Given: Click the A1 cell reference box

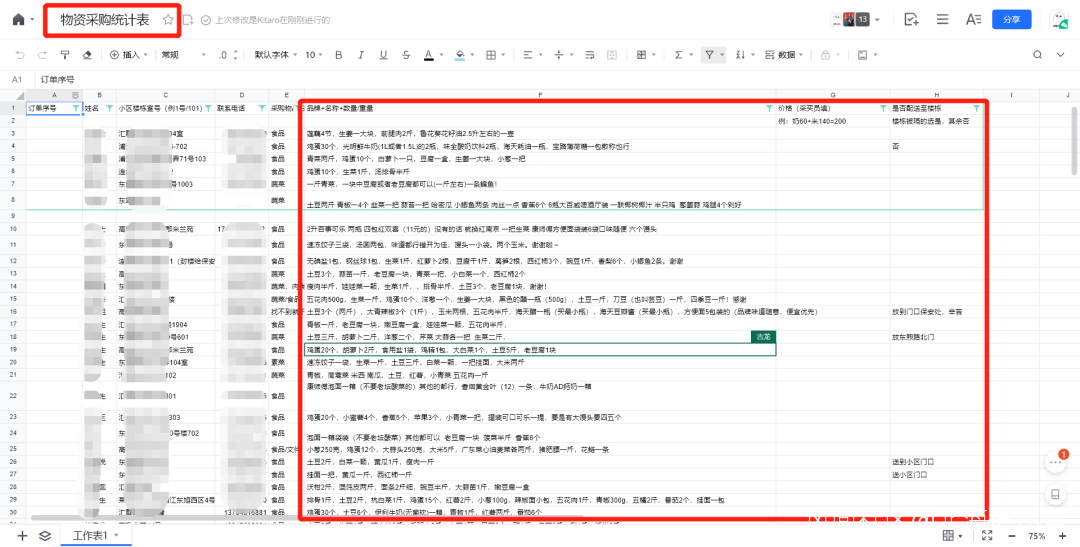Looking at the screenshot, I should tap(17, 80).
